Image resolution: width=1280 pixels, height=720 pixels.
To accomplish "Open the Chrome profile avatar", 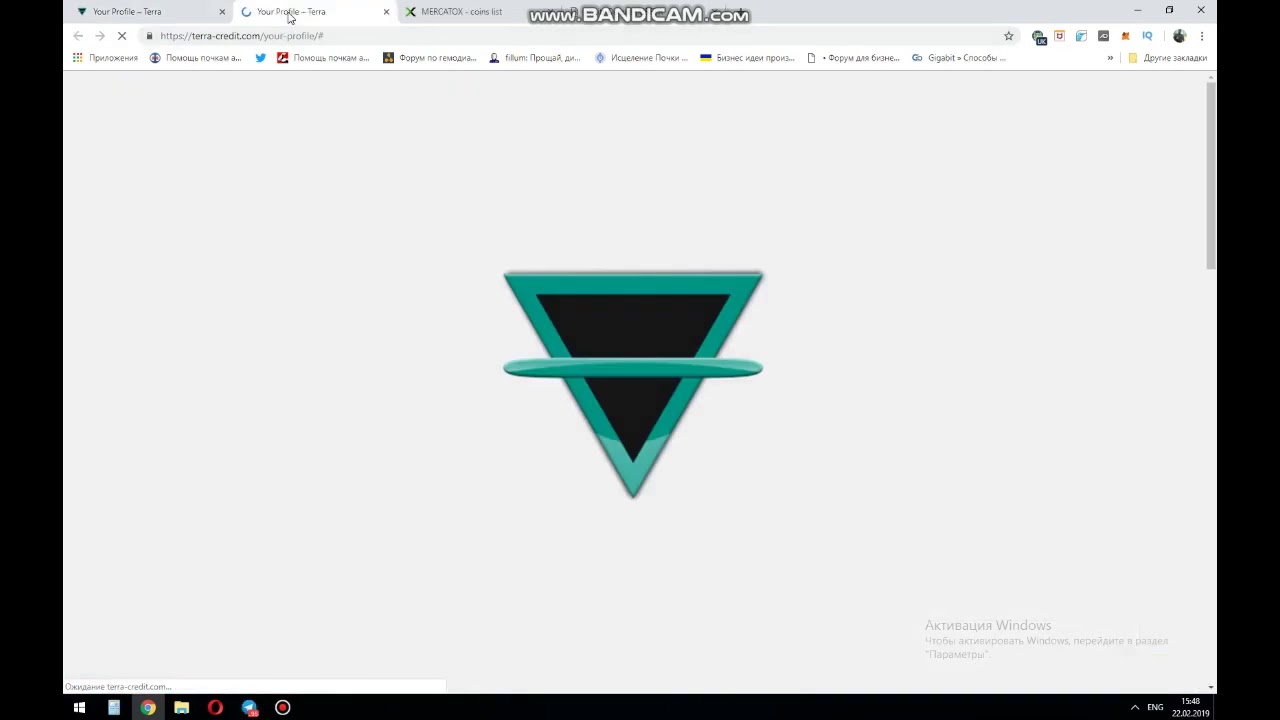I will pyautogui.click(x=1179, y=36).
